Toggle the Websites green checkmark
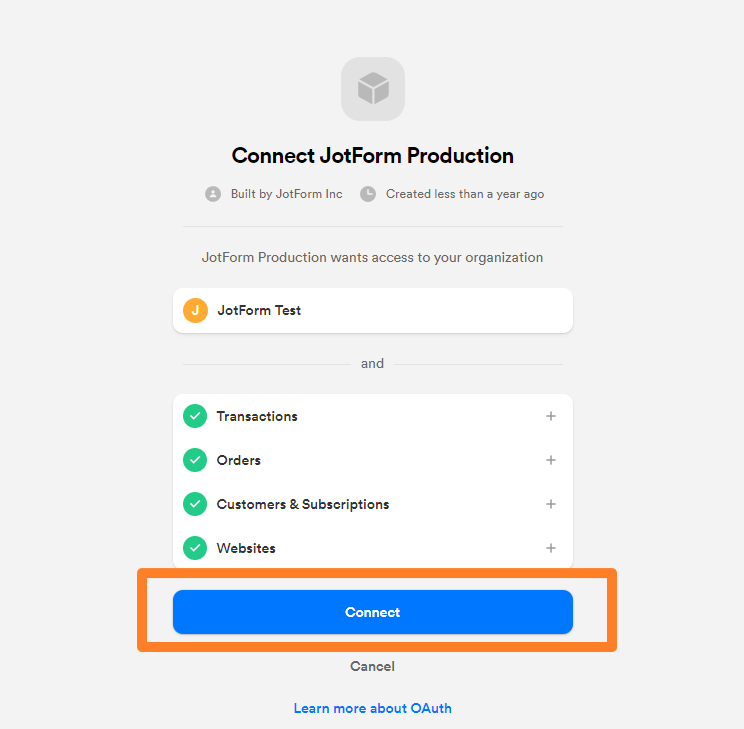744x729 pixels. [x=195, y=548]
